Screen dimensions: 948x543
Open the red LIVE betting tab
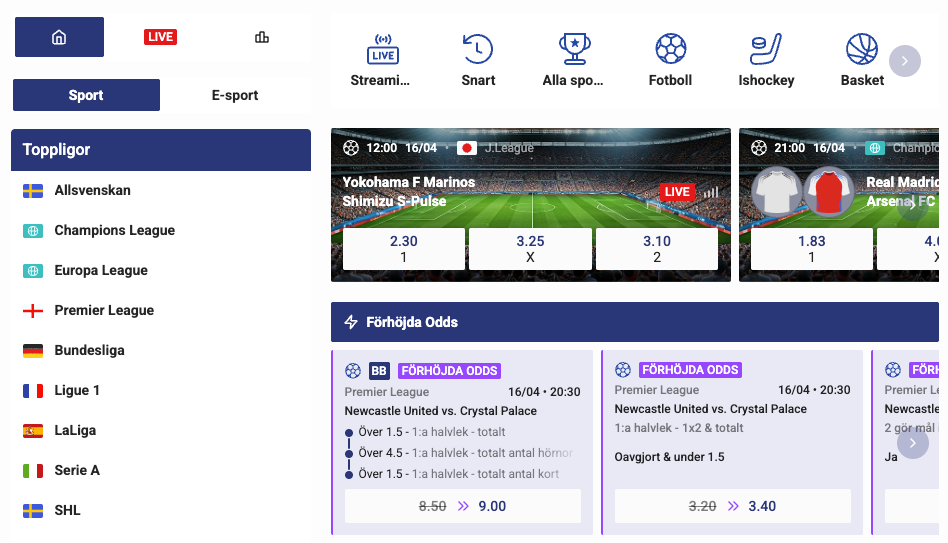tap(160, 37)
